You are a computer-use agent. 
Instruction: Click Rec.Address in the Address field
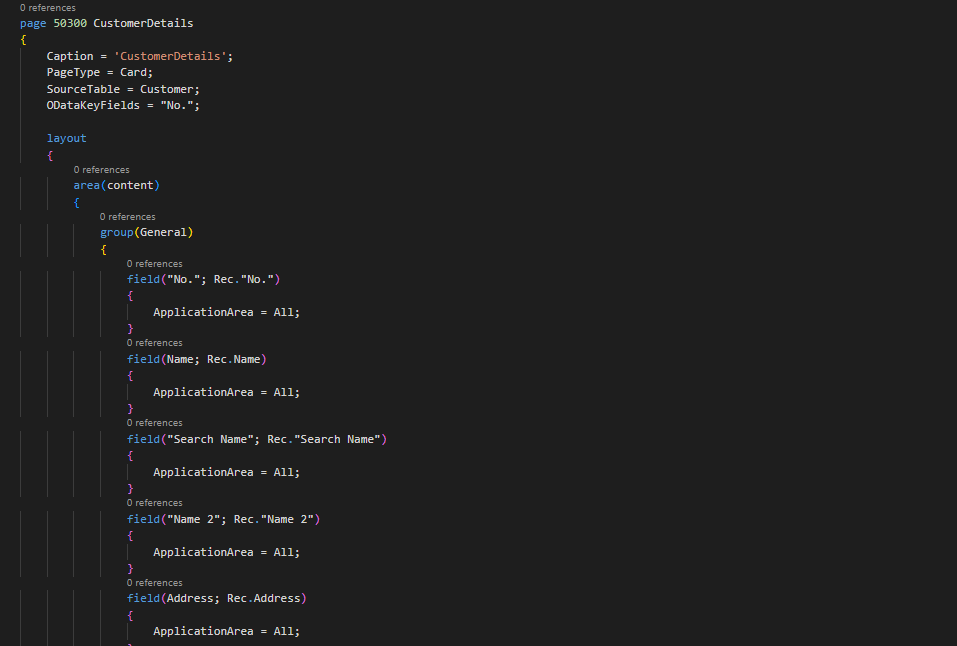(264, 598)
